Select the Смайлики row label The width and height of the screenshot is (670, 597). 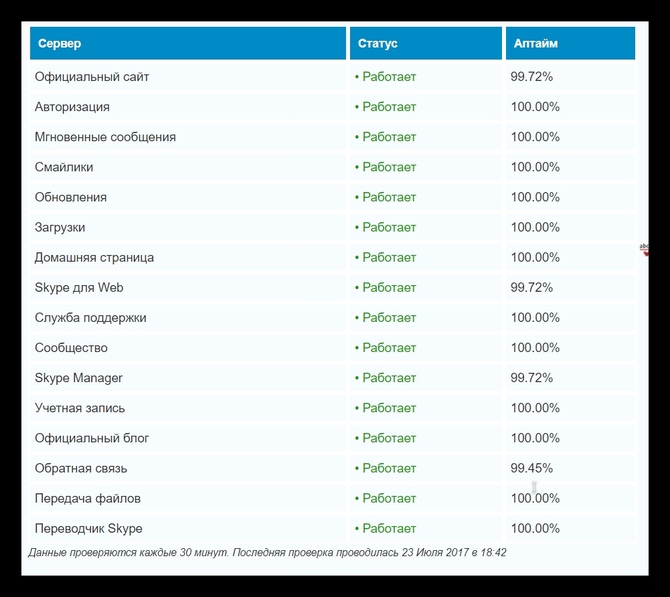click(x=64, y=167)
